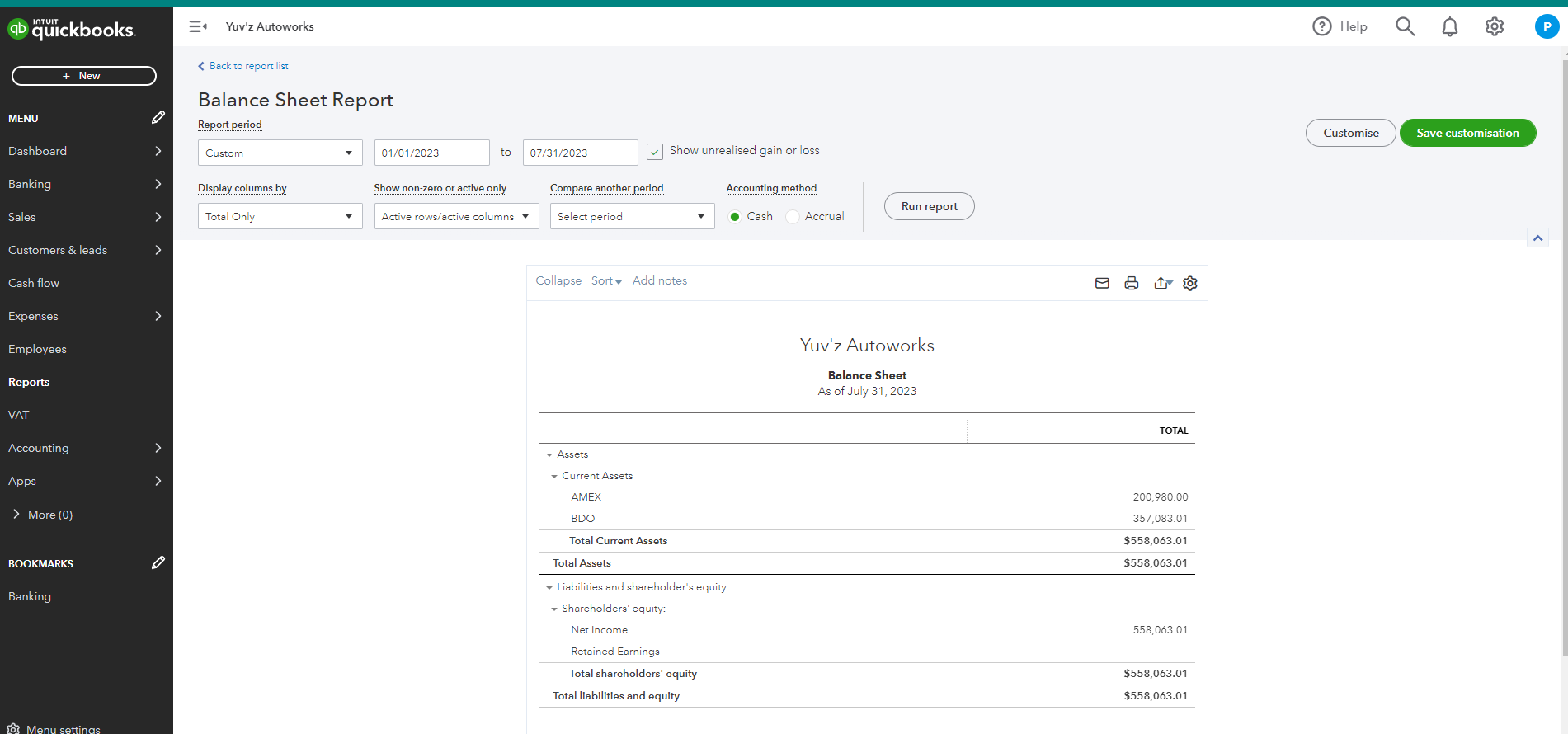Viewport: 1568px width, 734px height.
Task: Open the Accounting menu
Action: tap(86, 448)
